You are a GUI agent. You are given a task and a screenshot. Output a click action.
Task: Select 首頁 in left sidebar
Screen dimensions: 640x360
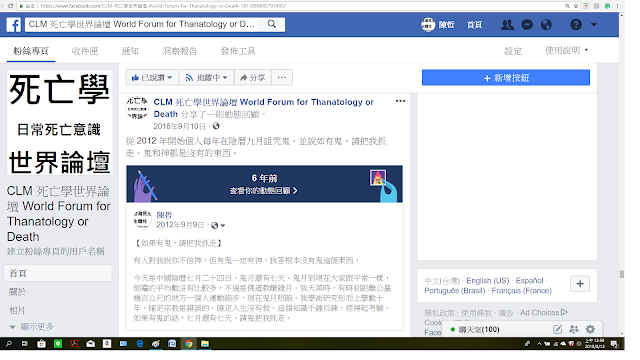pyautogui.click(x=58, y=273)
